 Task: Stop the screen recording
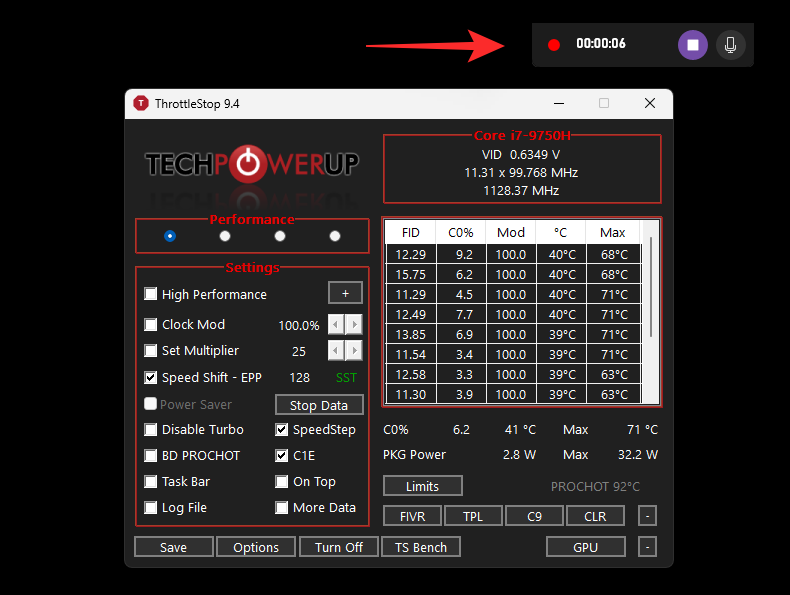coord(692,45)
